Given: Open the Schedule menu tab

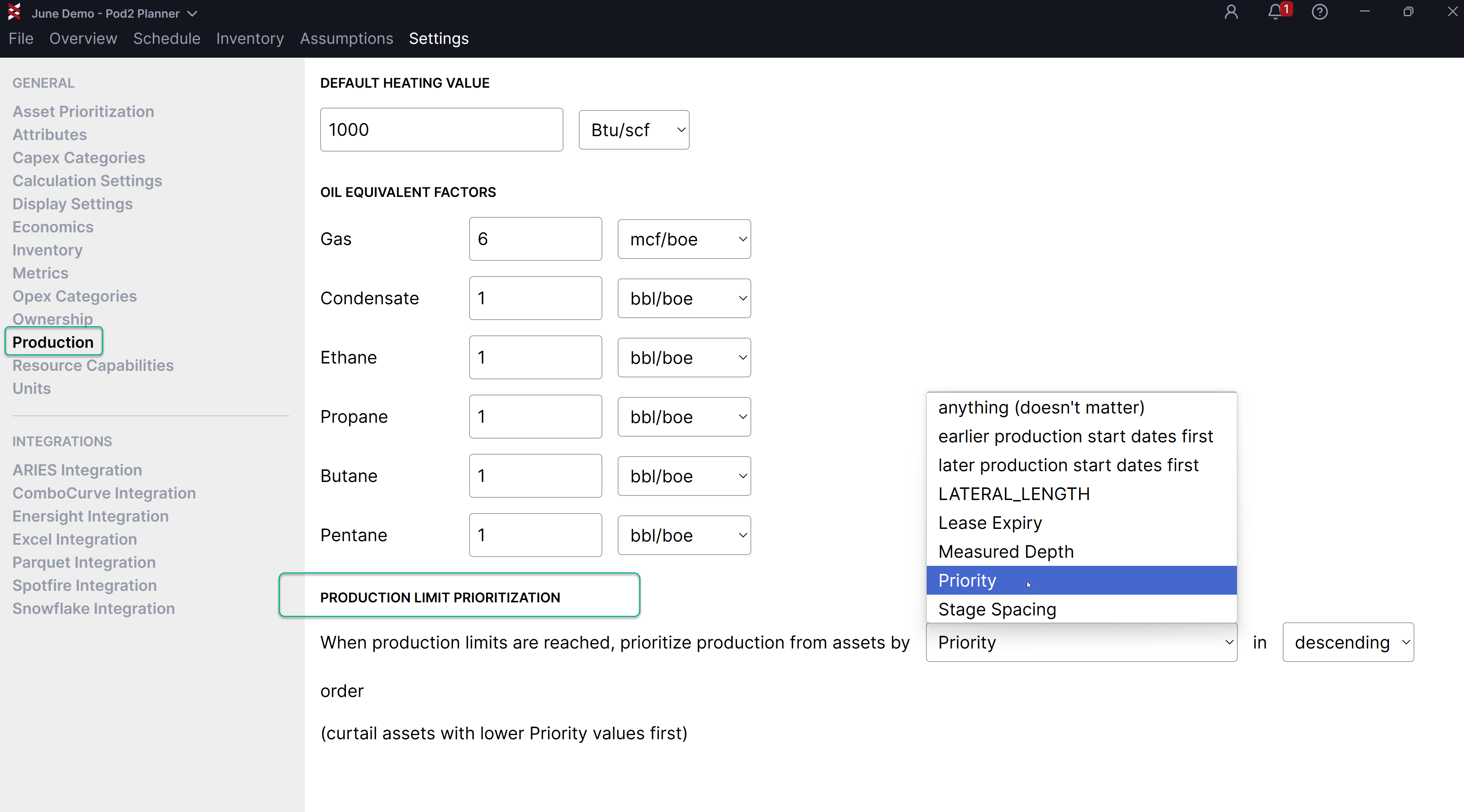Looking at the screenshot, I should tap(167, 38).
